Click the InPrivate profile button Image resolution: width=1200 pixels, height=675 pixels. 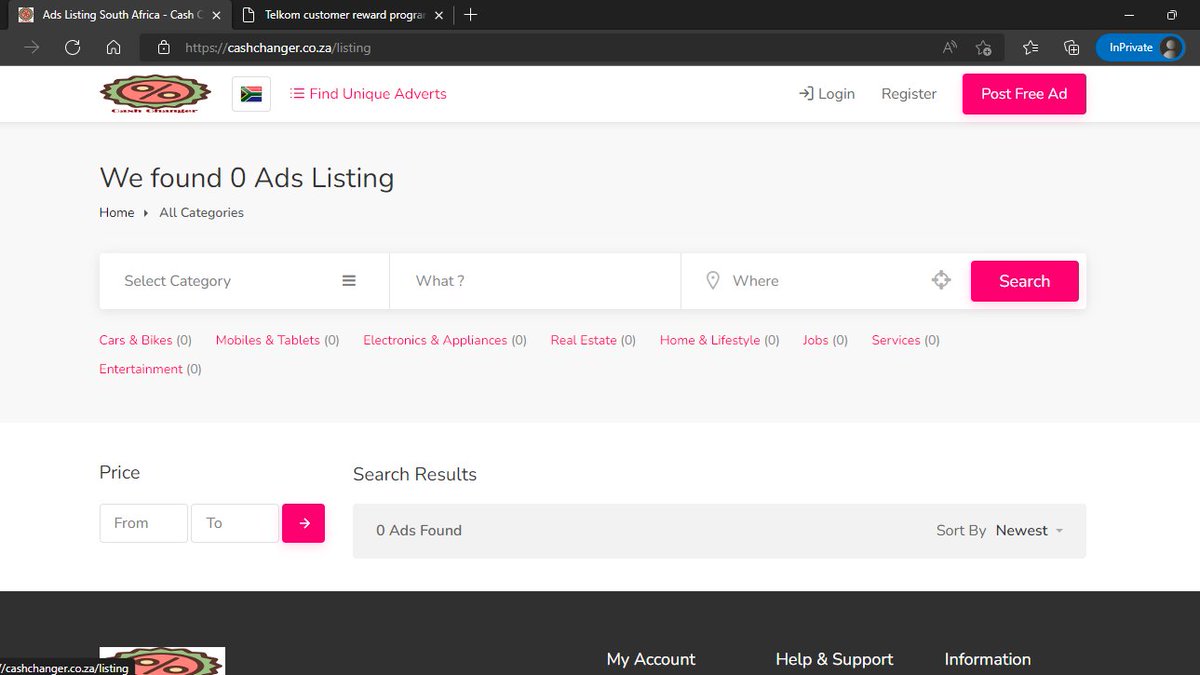1141,47
